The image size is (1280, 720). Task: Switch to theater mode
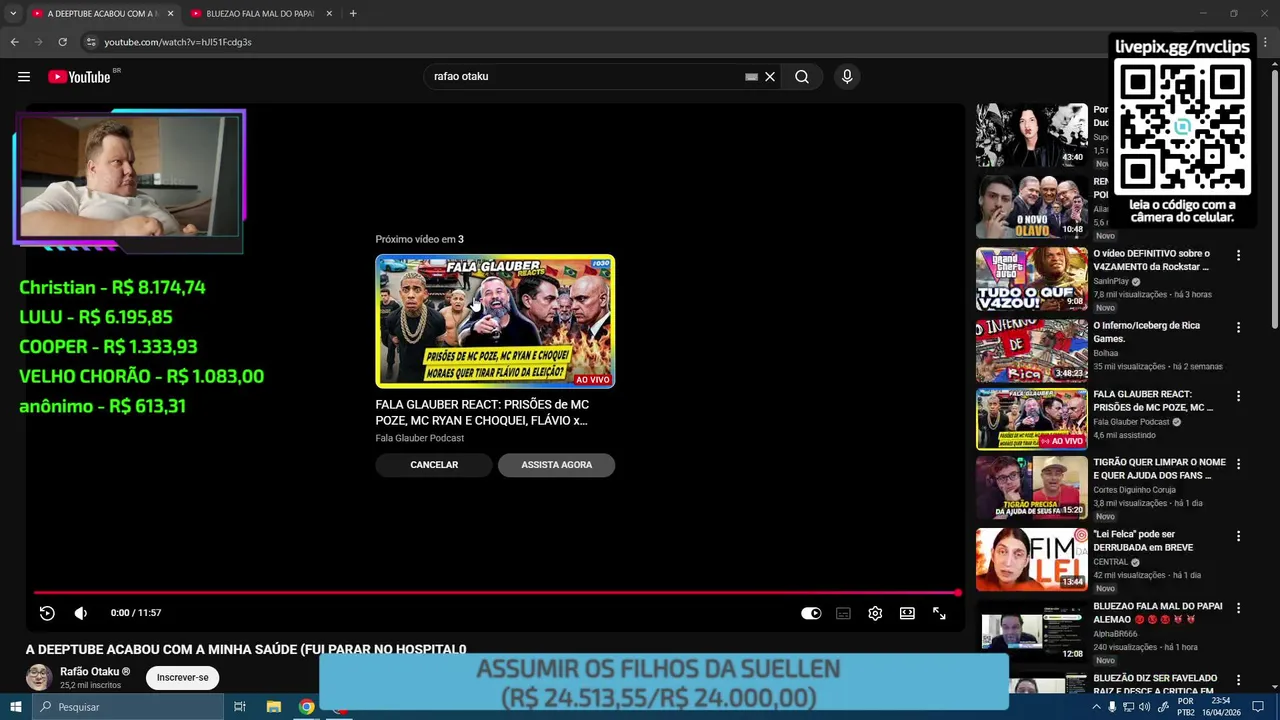coord(907,613)
